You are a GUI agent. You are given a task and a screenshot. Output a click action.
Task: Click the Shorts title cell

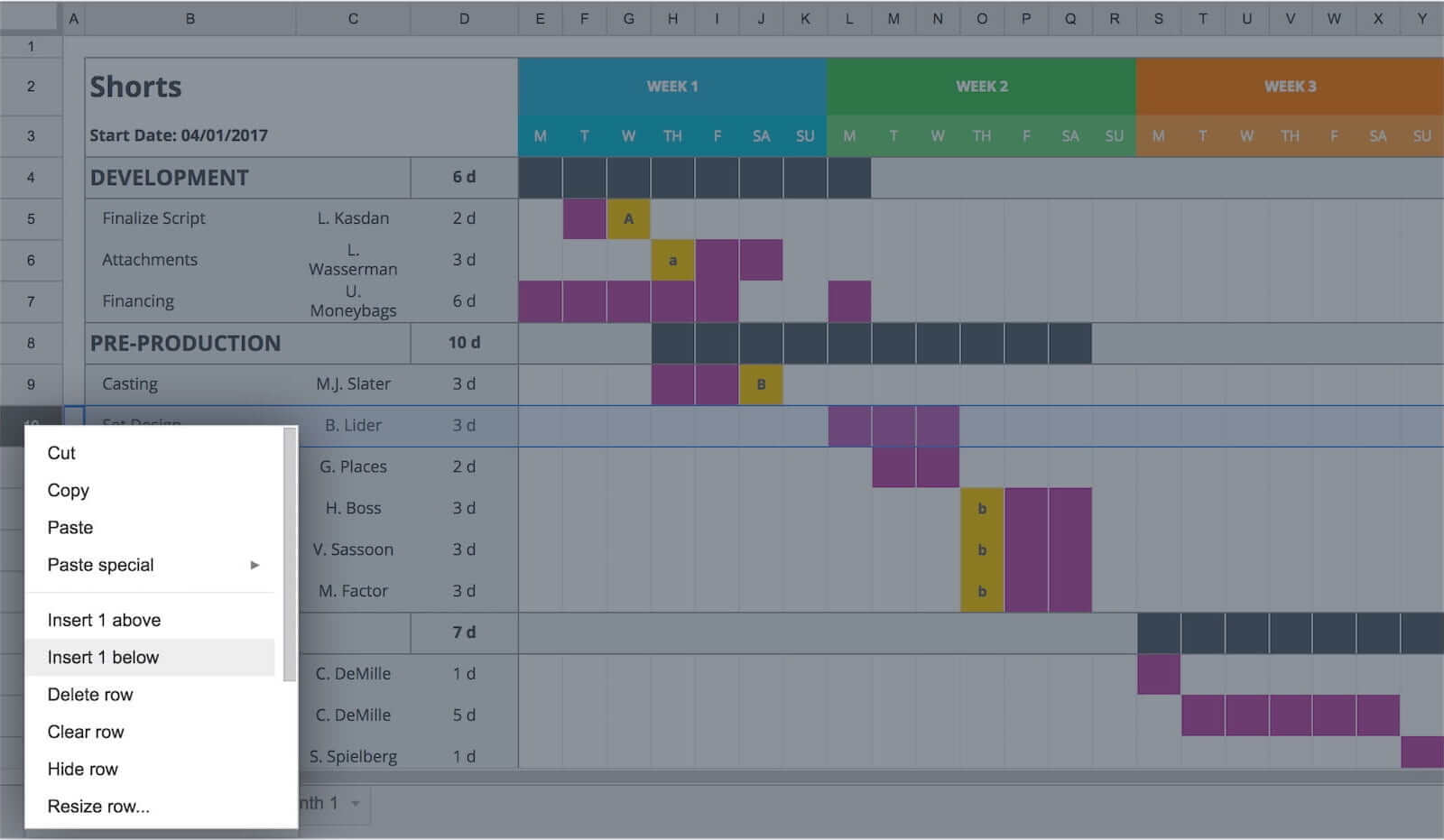coord(135,87)
